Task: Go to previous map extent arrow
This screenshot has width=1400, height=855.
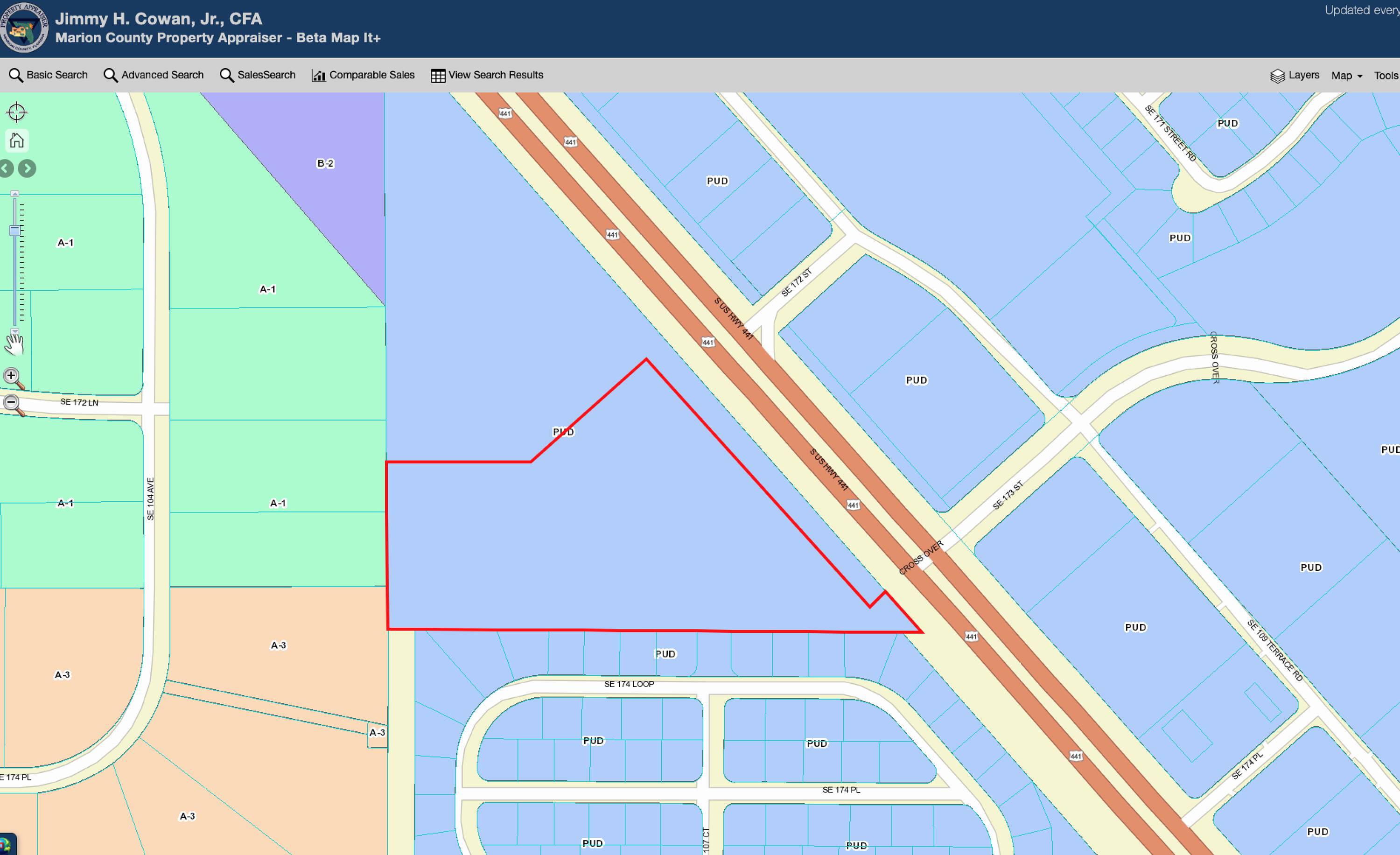Action: (6, 168)
